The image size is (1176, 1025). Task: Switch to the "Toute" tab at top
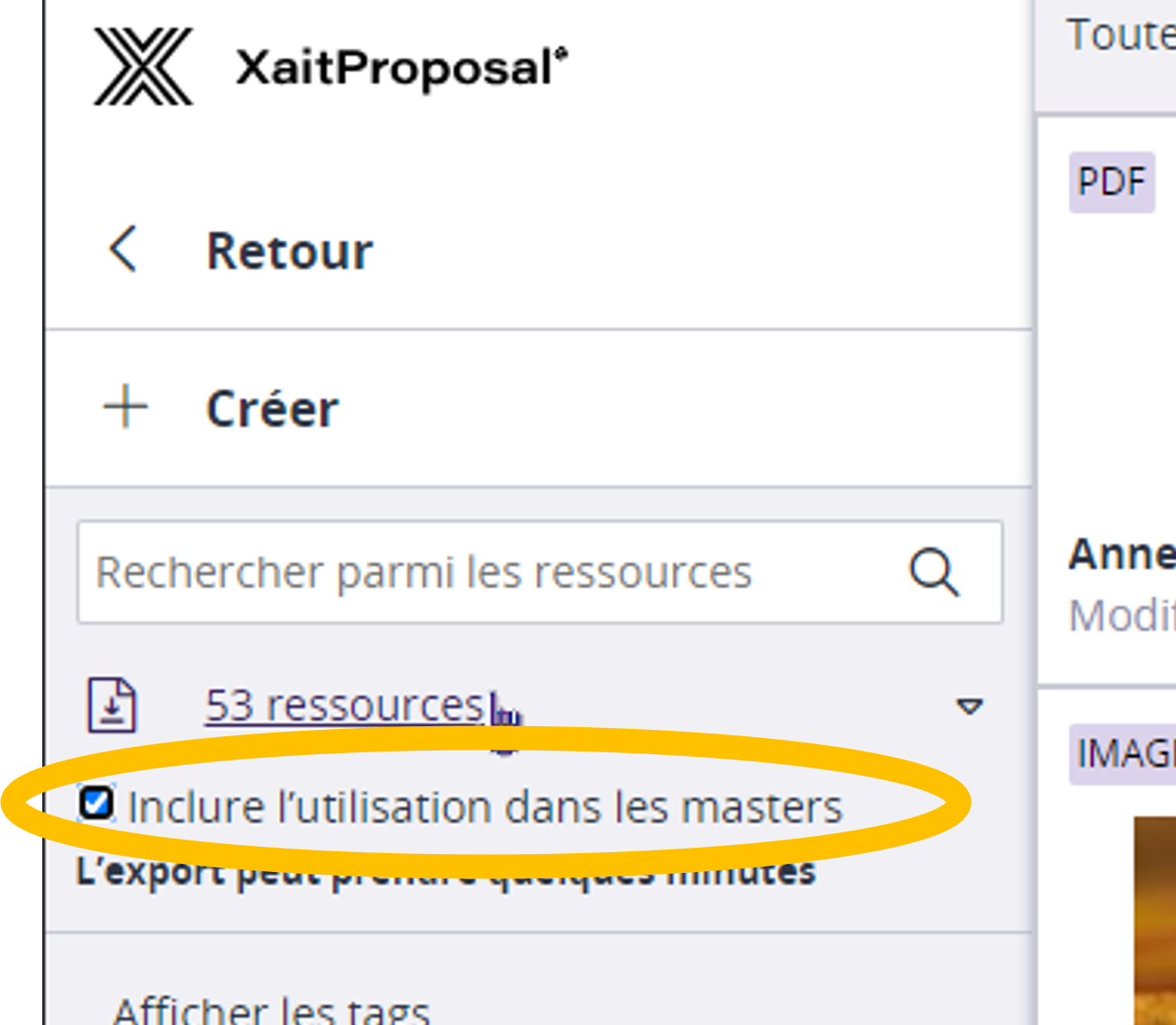(x=1120, y=36)
